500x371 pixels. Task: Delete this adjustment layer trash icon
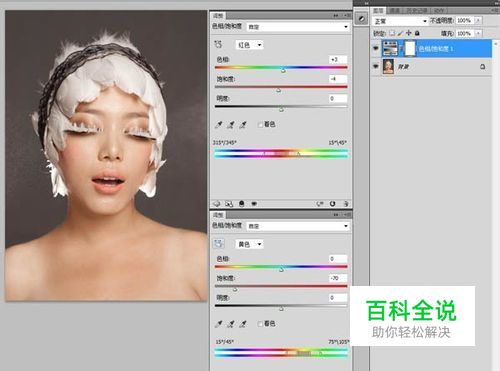pos(346,203)
